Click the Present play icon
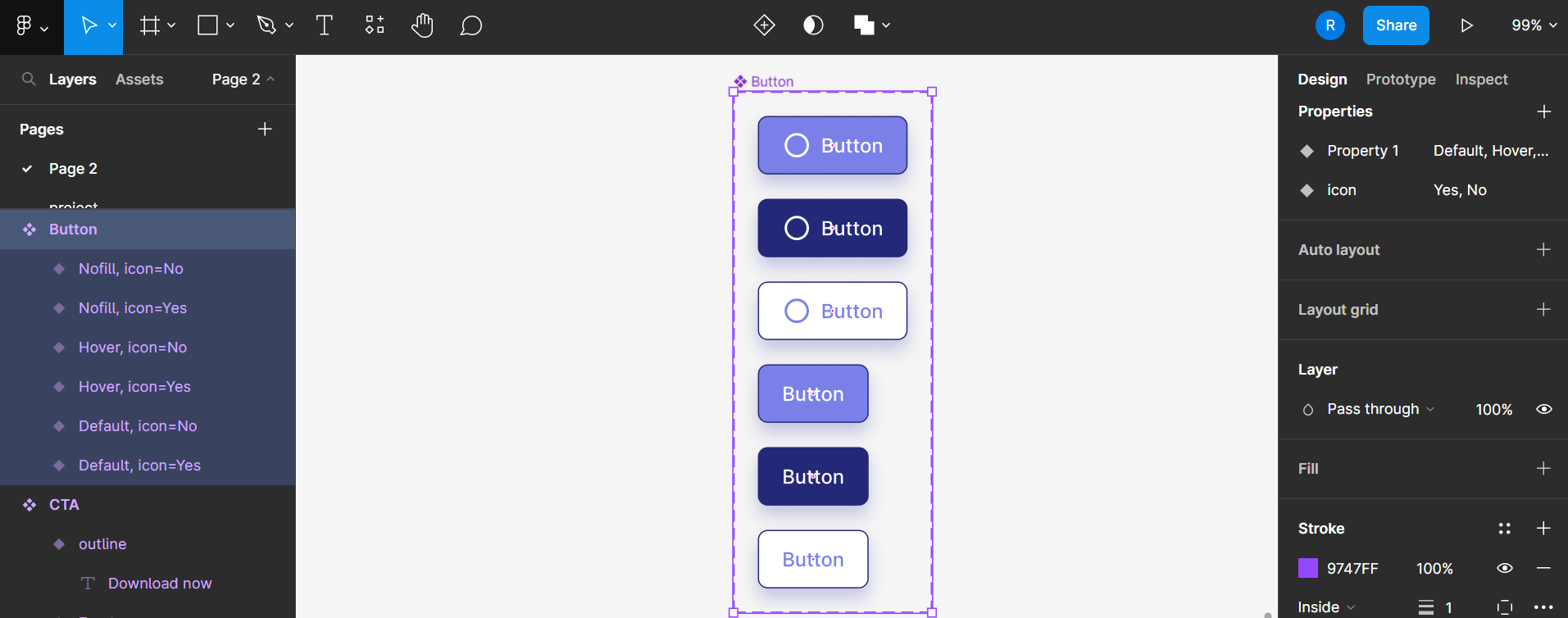This screenshot has width=1568, height=618. point(1466,25)
